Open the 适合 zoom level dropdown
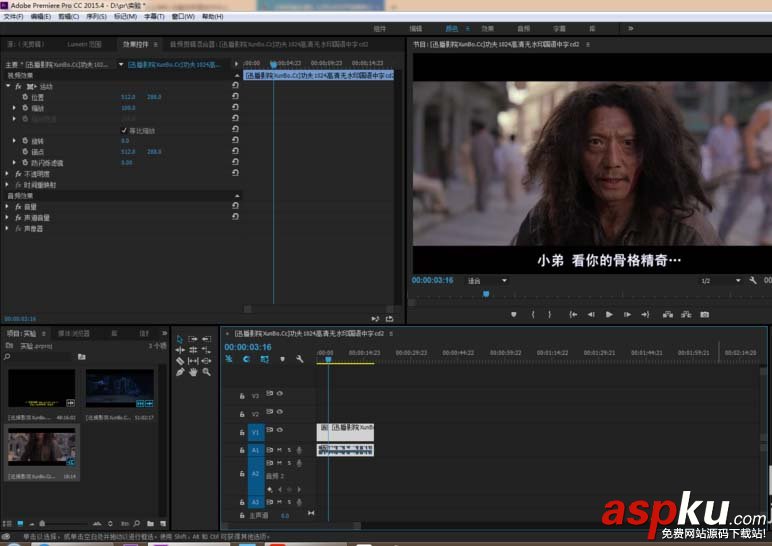Screen dimensions: 772x546 pyautogui.click(x=487, y=281)
